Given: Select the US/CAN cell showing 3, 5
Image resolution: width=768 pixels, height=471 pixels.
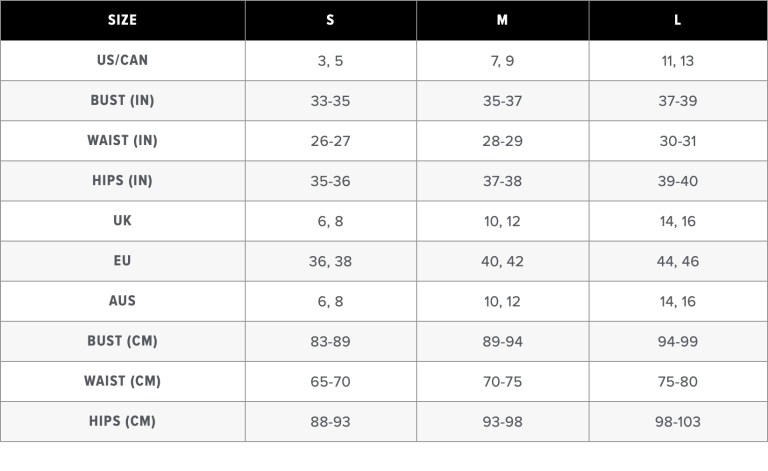Looking at the screenshot, I should [x=330, y=61].
